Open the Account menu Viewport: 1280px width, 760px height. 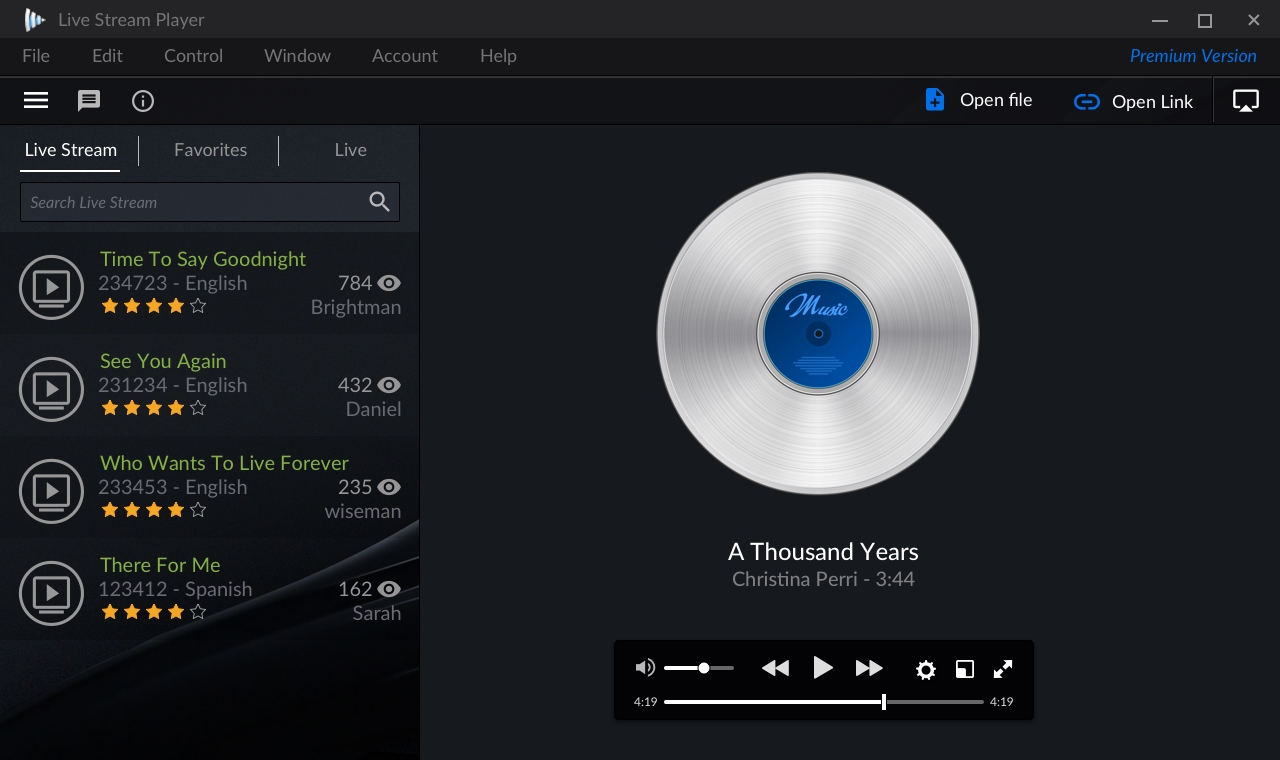point(405,56)
